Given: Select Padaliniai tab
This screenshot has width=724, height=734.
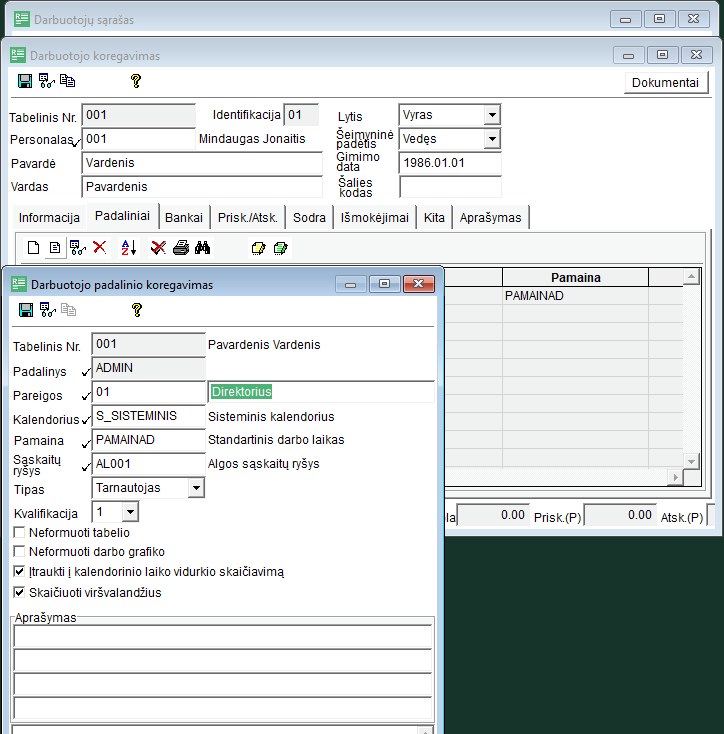Looking at the screenshot, I should 122,216.
